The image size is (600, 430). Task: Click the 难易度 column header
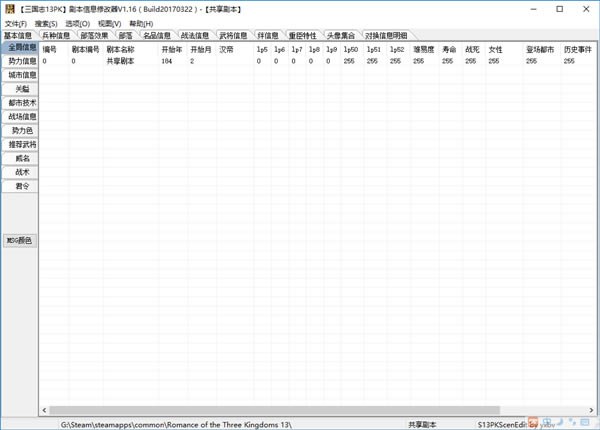coord(424,48)
